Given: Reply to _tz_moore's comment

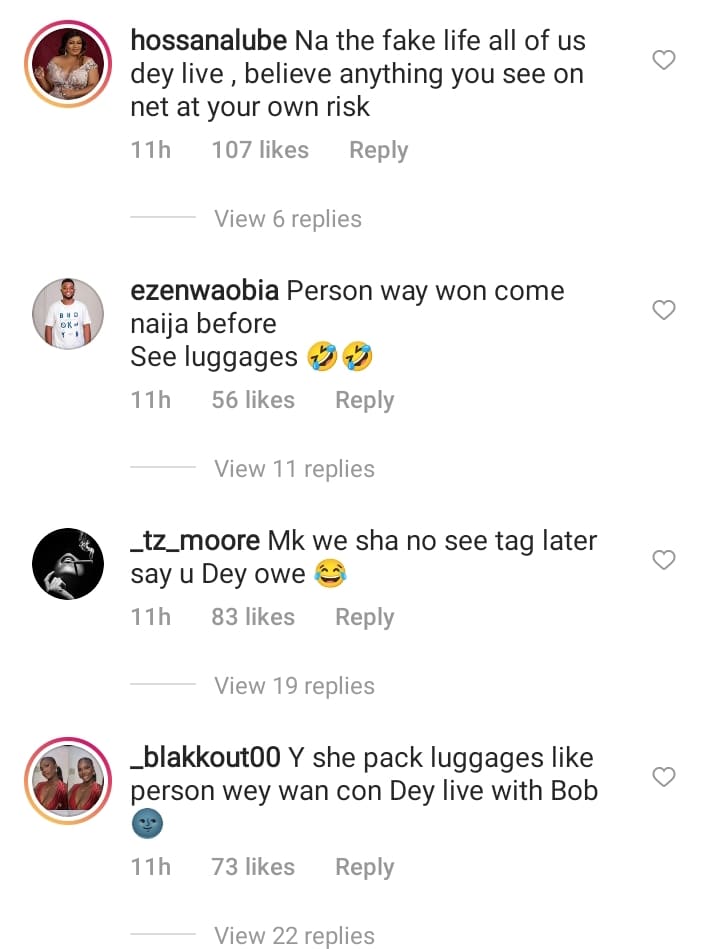Looking at the screenshot, I should click(365, 617).
